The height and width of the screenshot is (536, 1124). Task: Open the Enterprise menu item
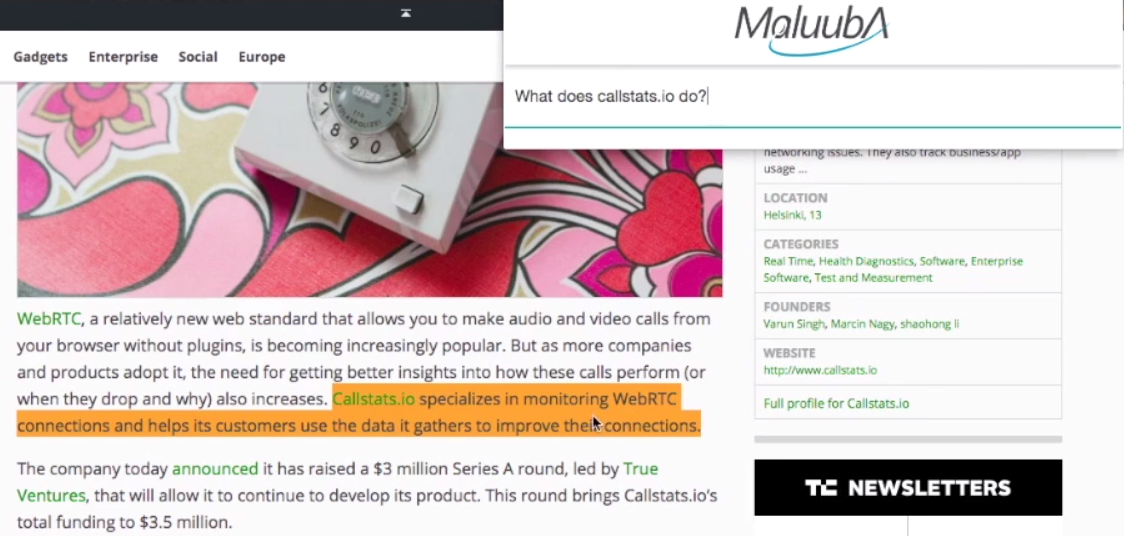pyautogui.click(x=123, y=57)
